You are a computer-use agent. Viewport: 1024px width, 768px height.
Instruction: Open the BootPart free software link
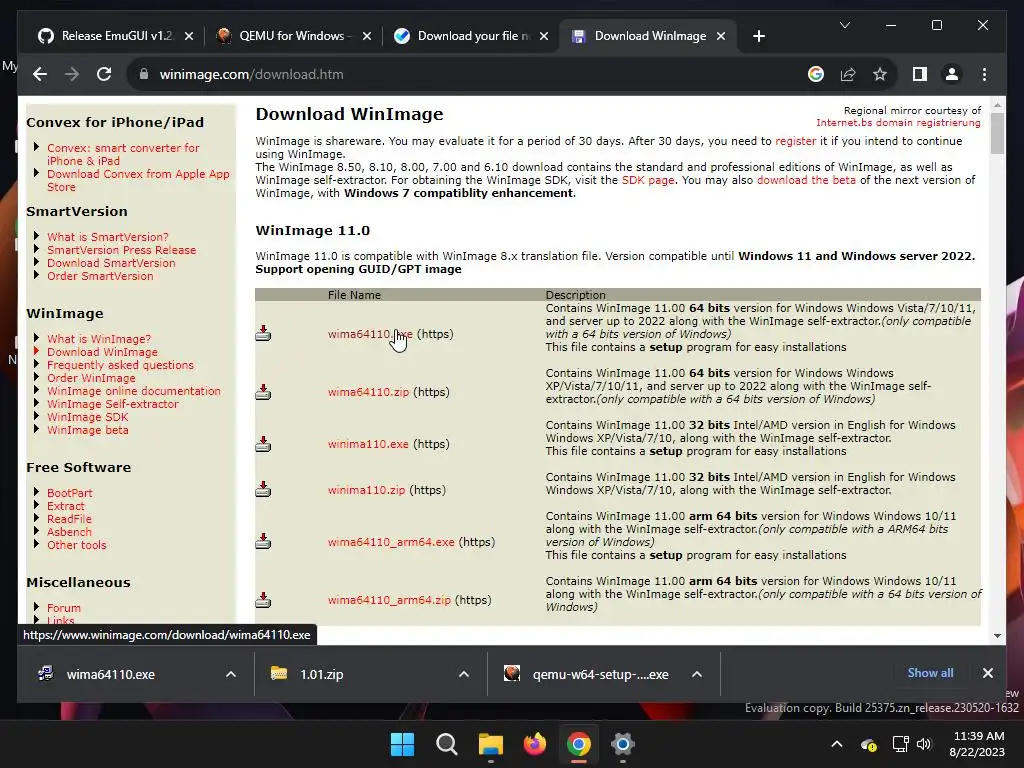(x=70, y=493)
